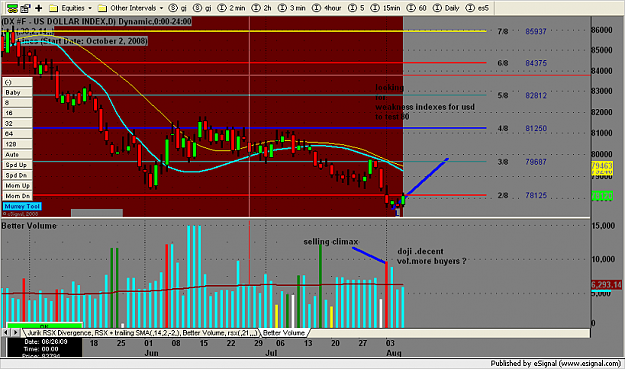Select the first S gj symbol shortcut

[x=177, y=8]
